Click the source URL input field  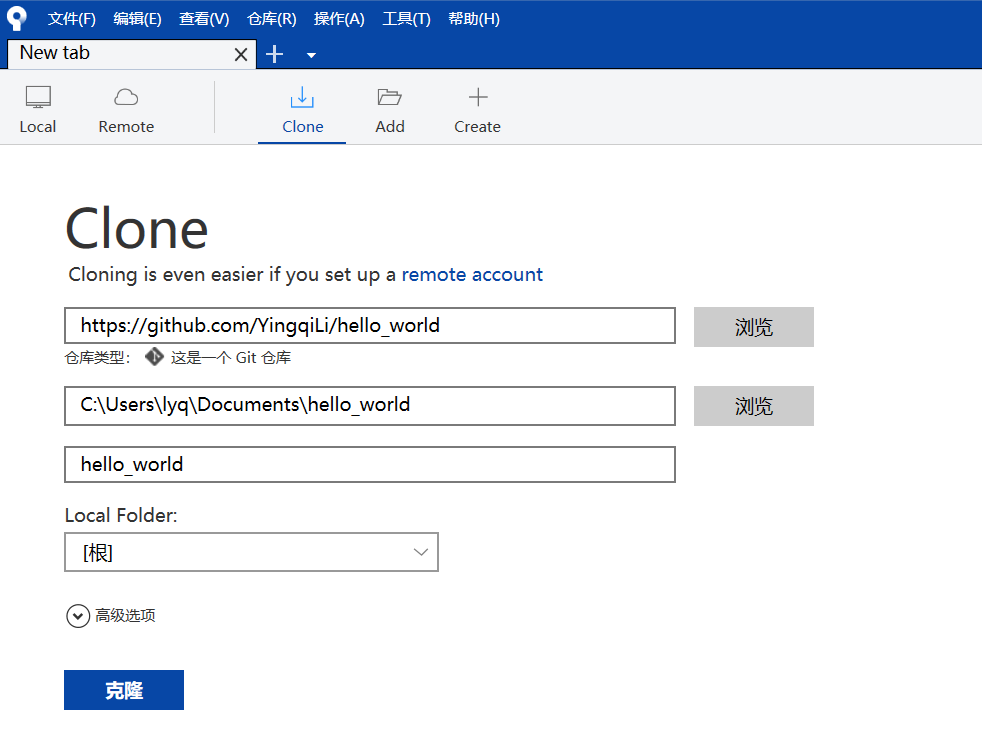370,326
